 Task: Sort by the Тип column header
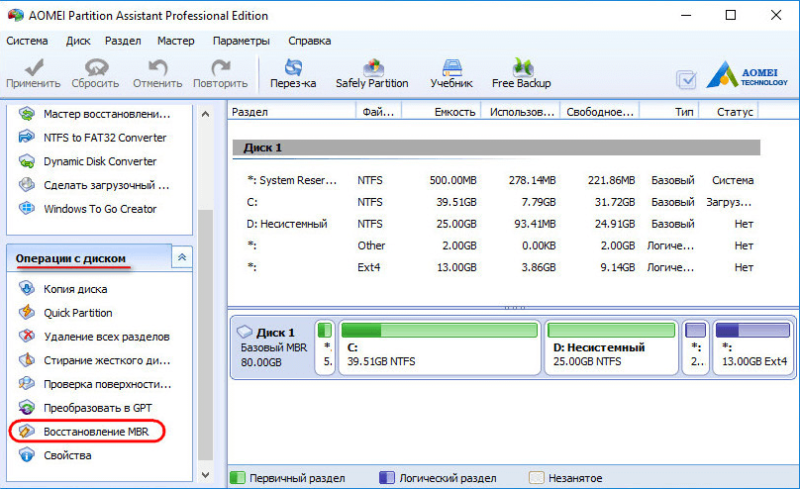669,112
